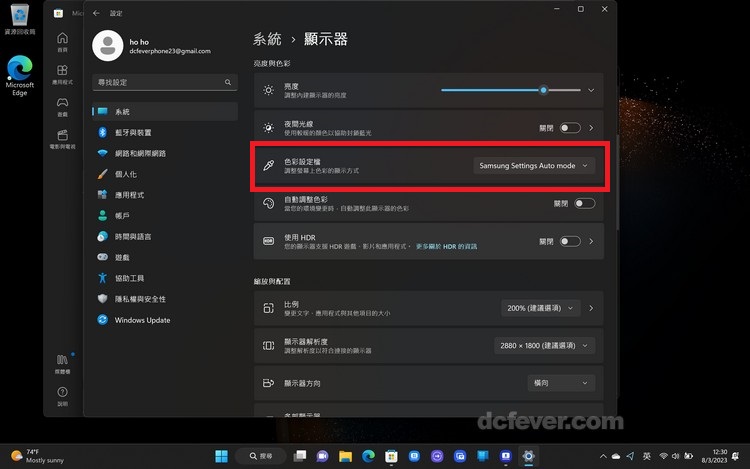Open OneDrive cloud icon in system tray
This screenshot has width=750, height=469.
pos(616,456)
